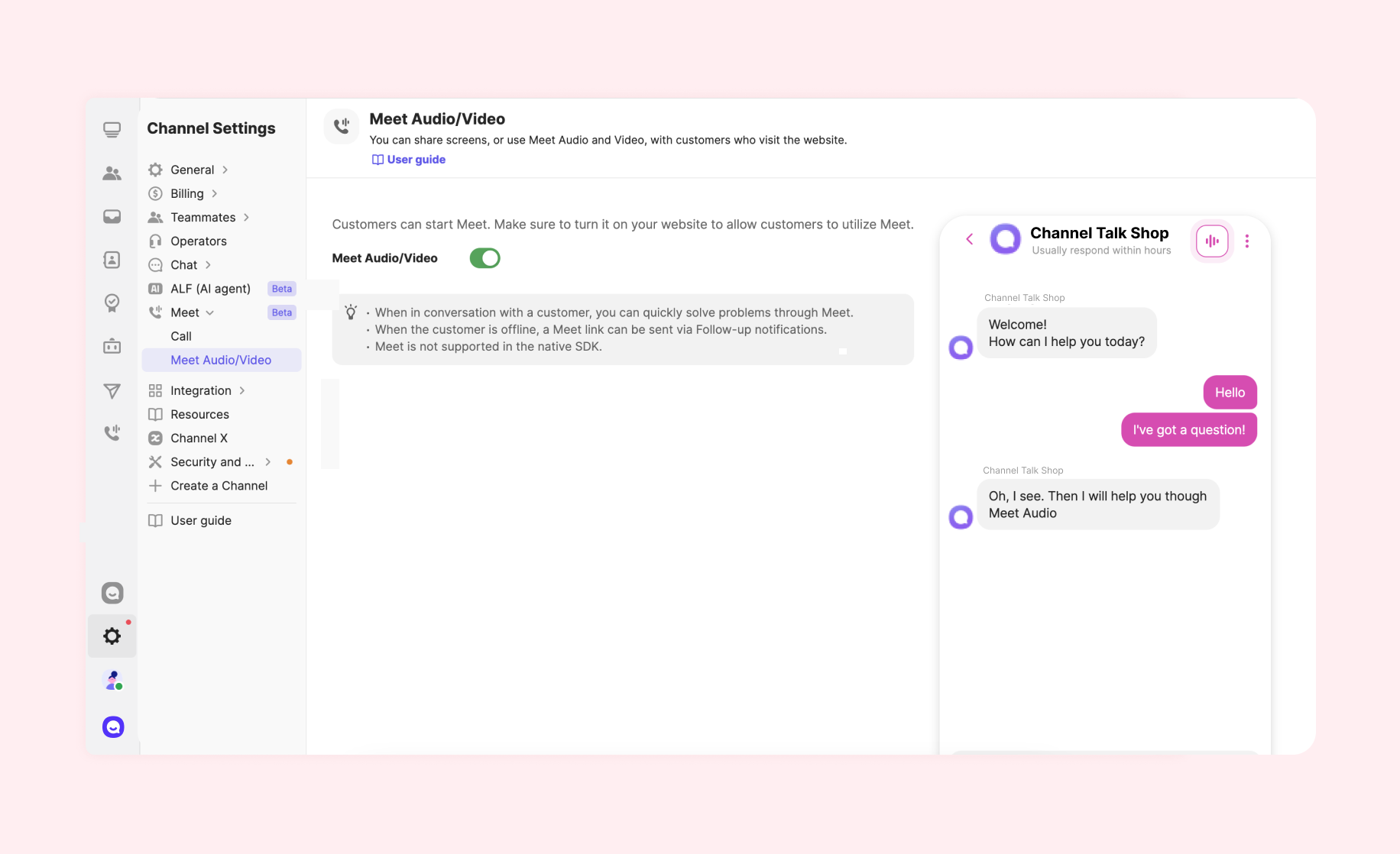This screenshot has width=1400, height=854.
Task: Open the User guide link in header
Action: coord(409,160)
